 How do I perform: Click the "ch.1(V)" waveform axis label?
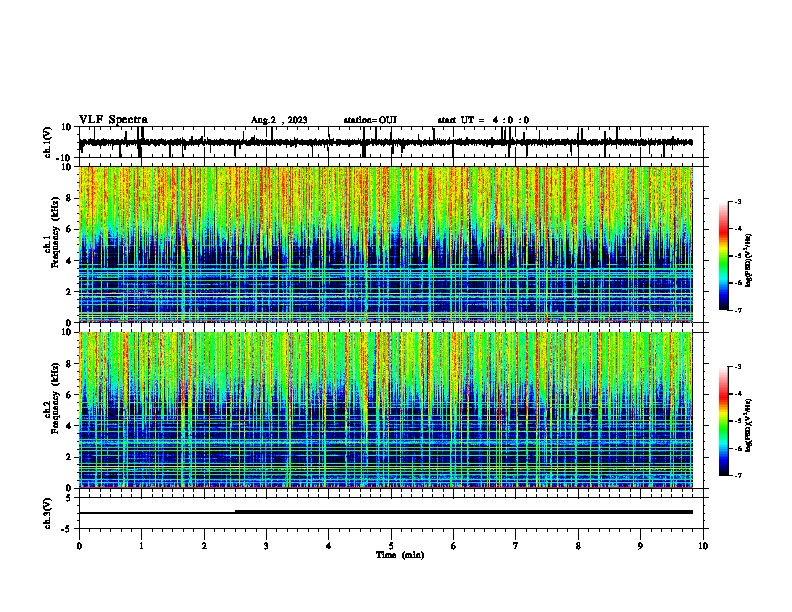pos(47,142)
